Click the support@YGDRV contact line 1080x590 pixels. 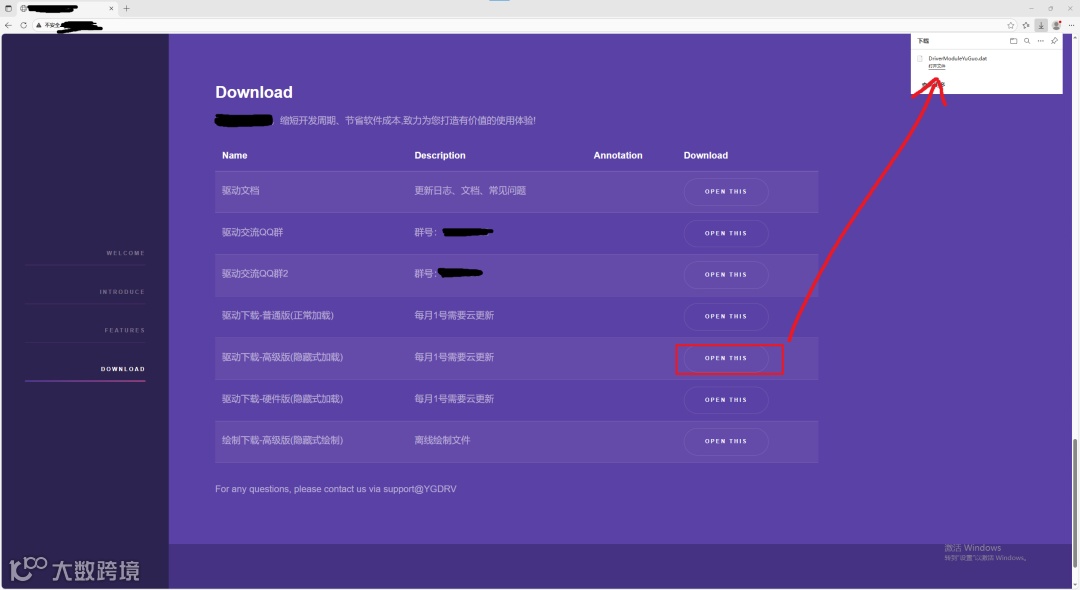(x=336, y=489)
